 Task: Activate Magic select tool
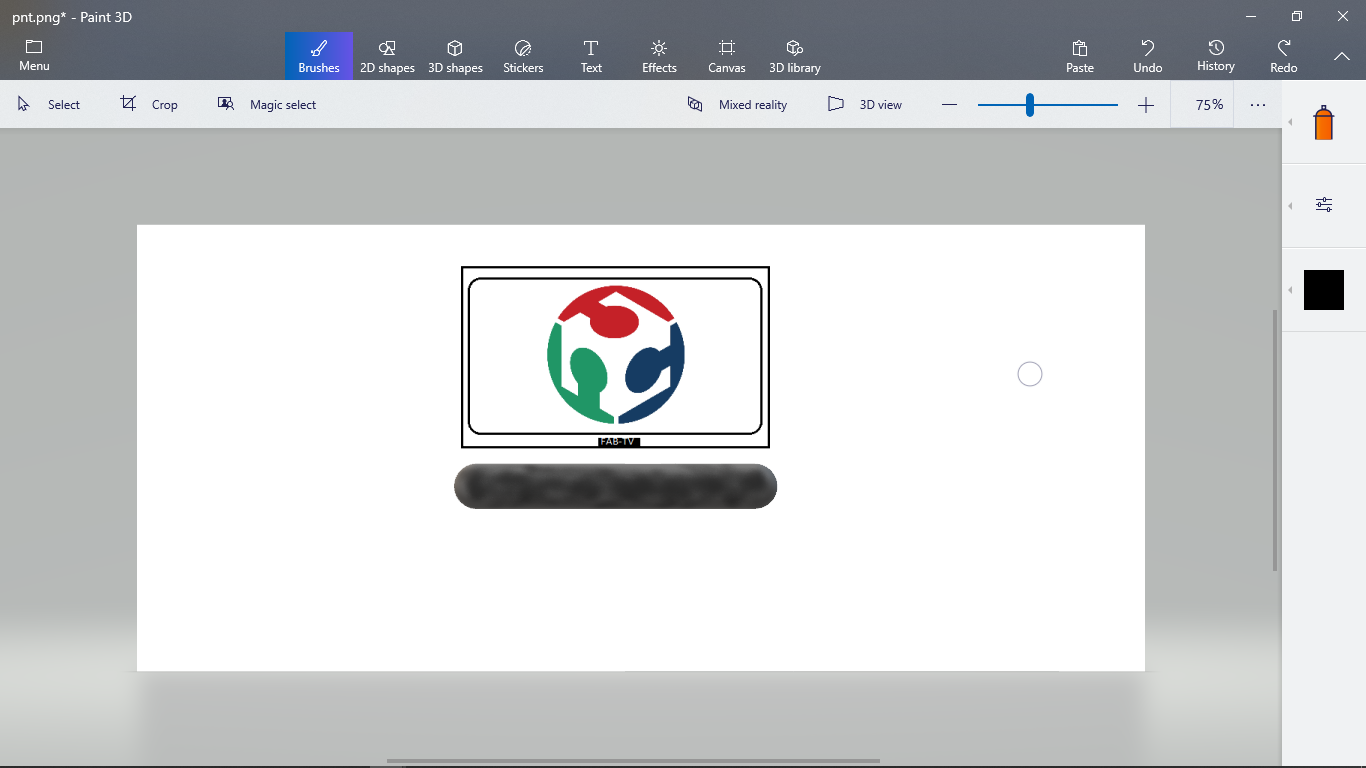[x=267, y=104]
